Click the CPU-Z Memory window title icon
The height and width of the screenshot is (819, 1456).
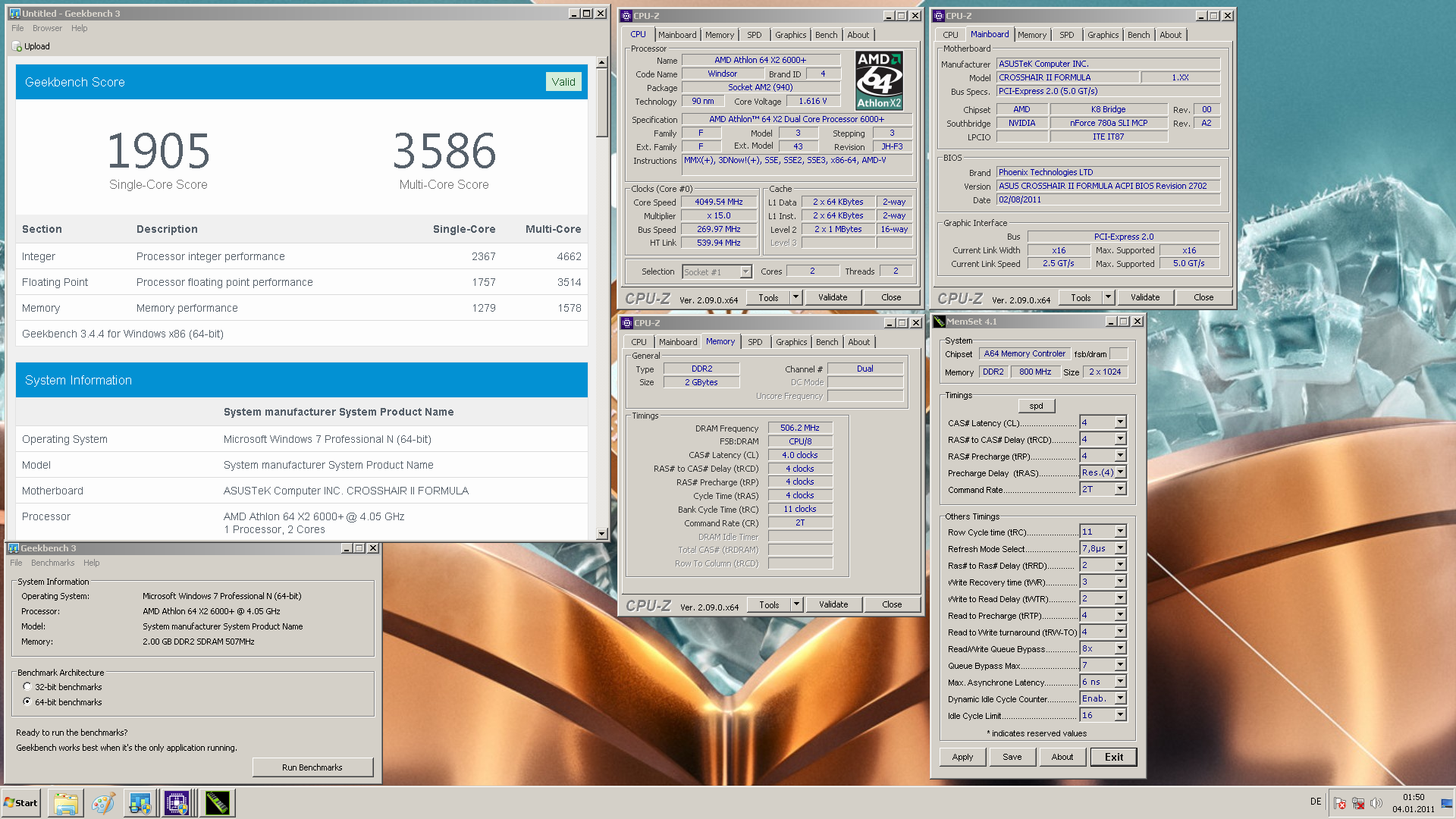click(x=627, y=323)
